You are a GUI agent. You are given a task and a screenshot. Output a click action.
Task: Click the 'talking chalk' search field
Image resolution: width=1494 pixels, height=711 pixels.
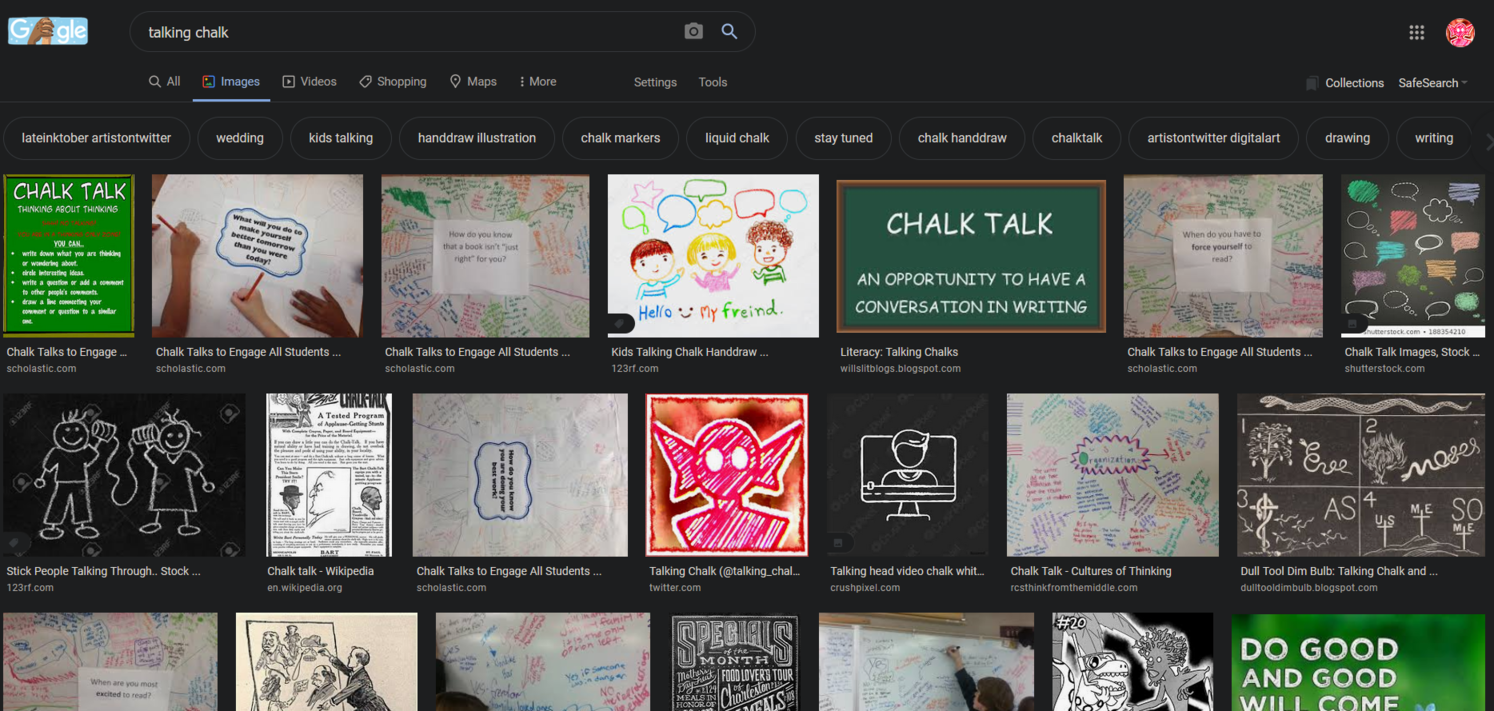click(400, 32)
